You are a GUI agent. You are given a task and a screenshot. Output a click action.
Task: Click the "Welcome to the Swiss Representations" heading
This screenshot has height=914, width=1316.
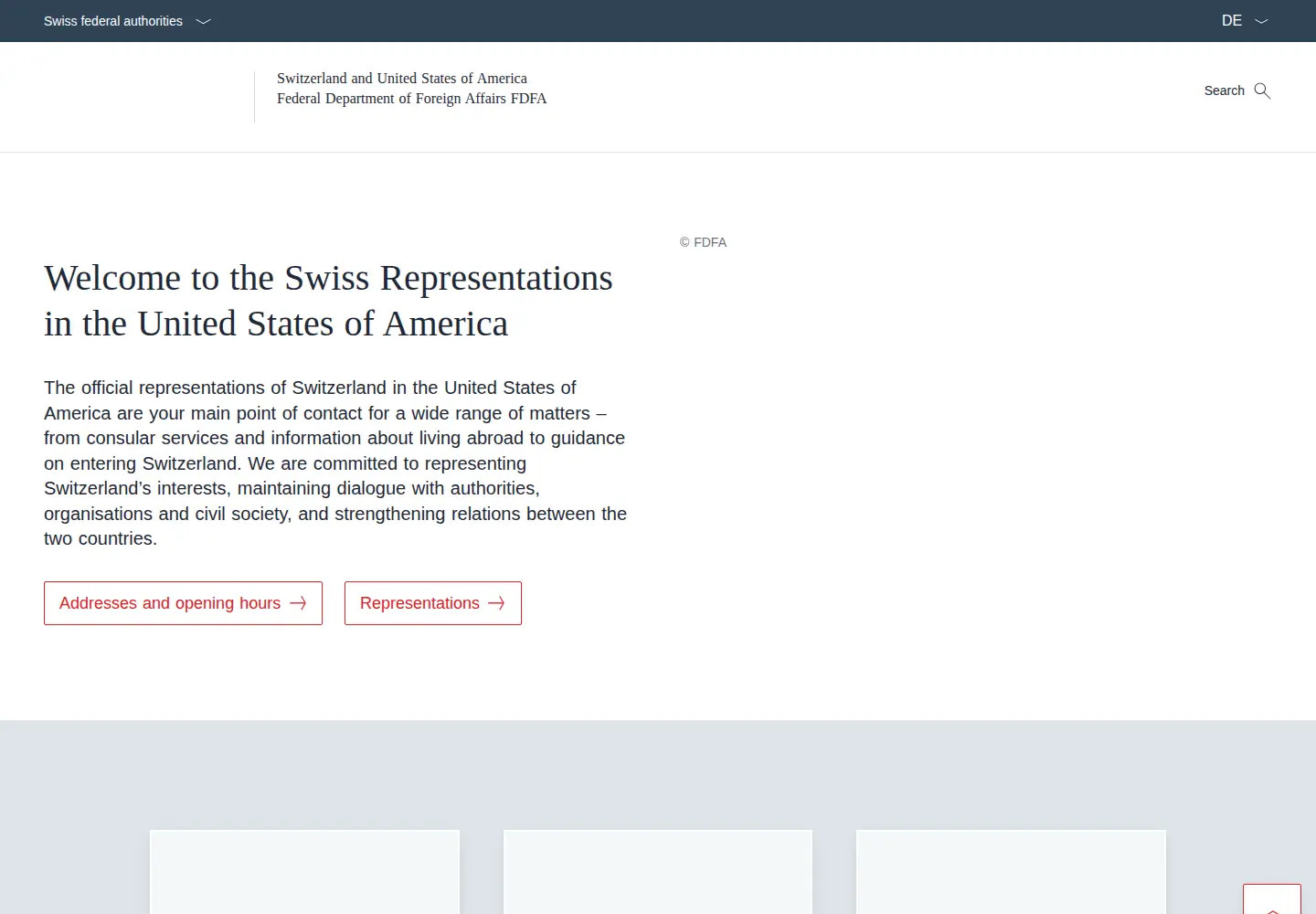tap(328, 301)
